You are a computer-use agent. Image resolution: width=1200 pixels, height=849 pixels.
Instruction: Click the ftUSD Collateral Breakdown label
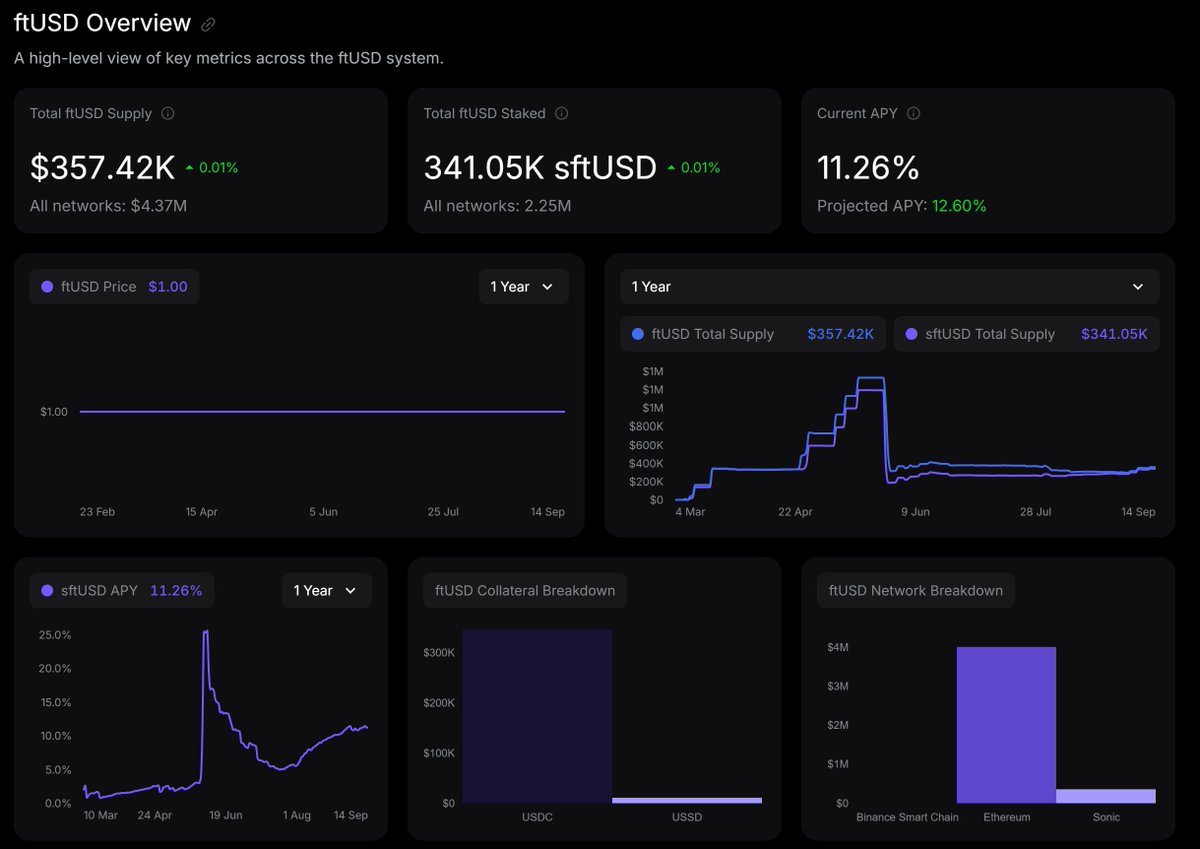(525, 591)
